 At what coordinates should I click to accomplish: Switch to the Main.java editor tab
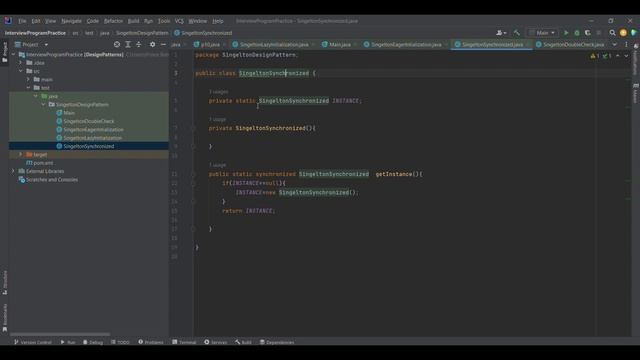340,44
